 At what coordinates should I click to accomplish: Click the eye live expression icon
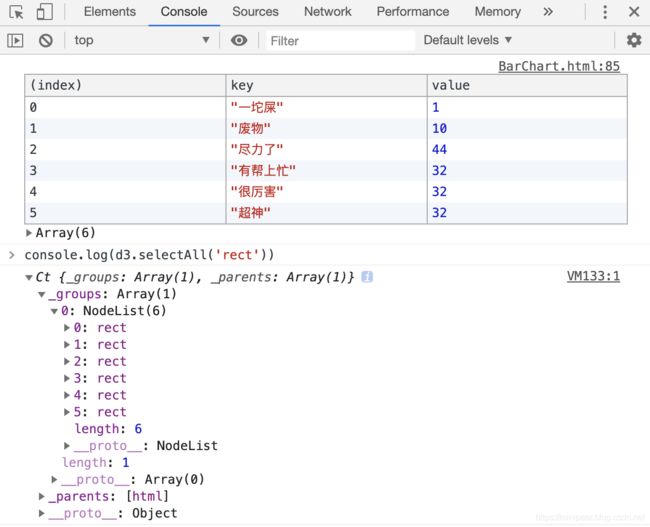(239, 40)
